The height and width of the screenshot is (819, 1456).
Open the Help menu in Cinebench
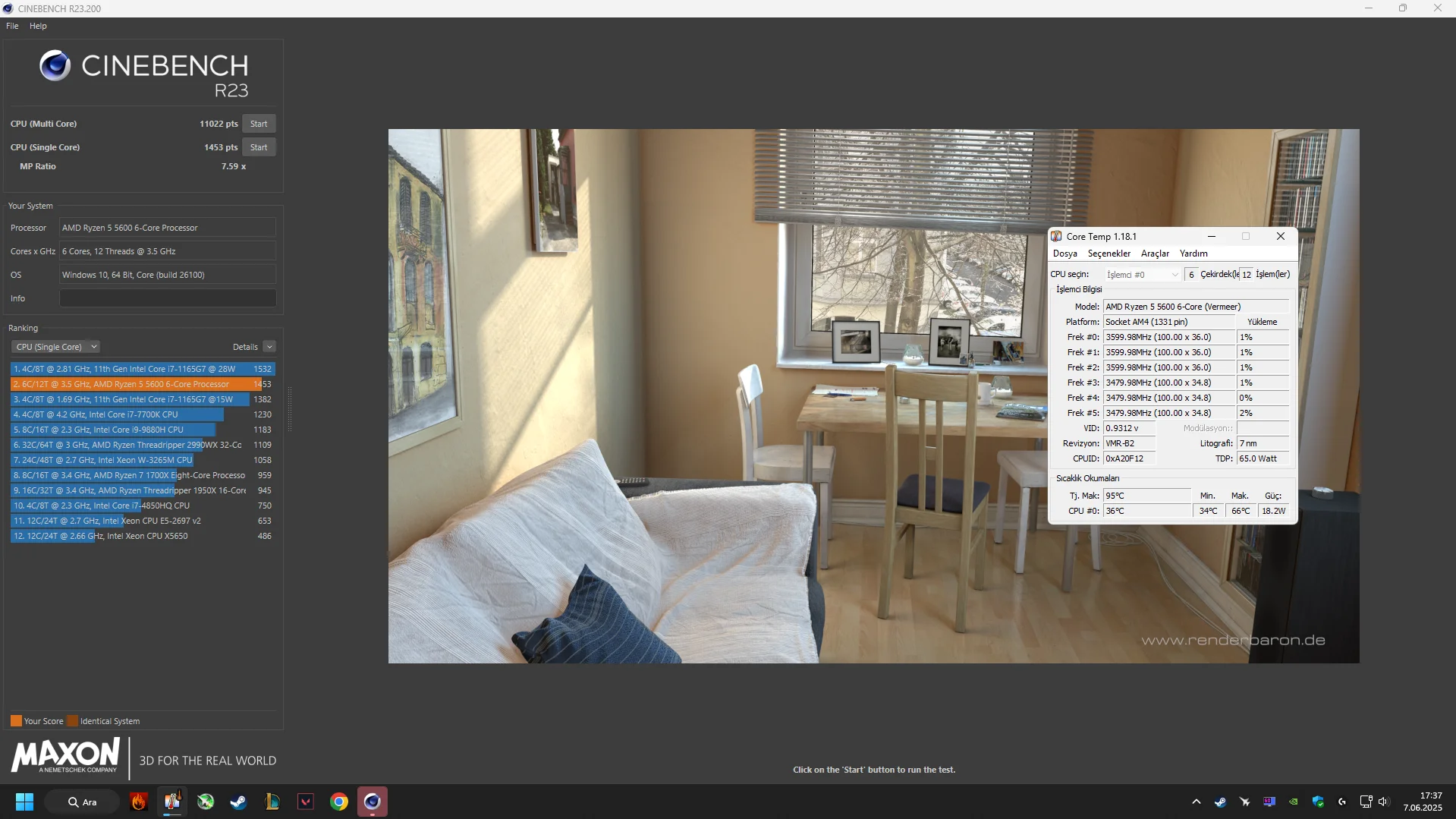(38, 26)
